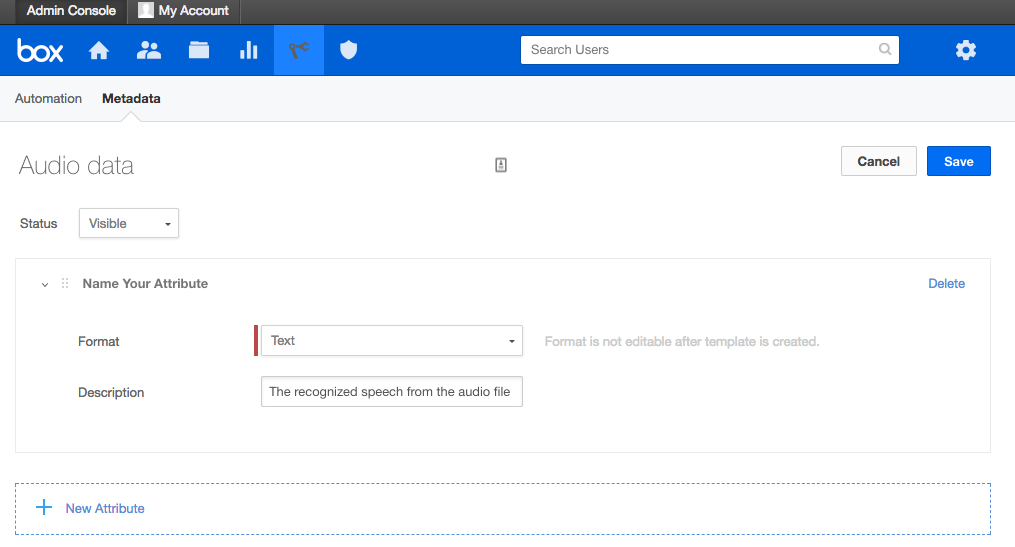Click the Name Your Attribute title
Viewport: 1015px width, 547px height.
click(145, 284)
